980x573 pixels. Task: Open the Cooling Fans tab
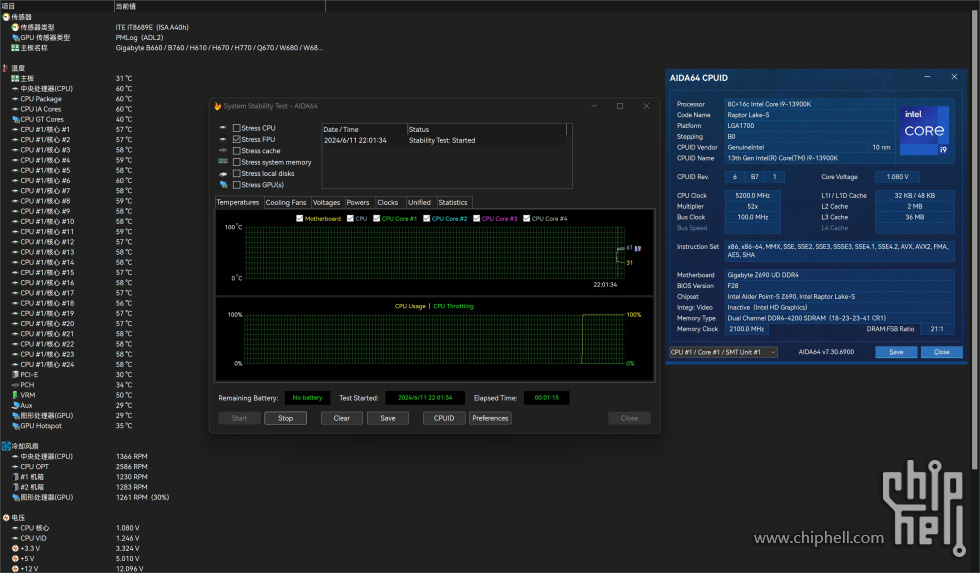click(286, 202)
